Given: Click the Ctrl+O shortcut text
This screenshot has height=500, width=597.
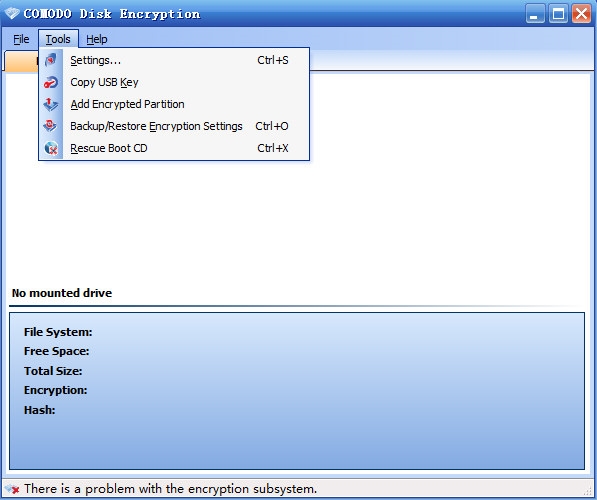Looking at the screenshot, I should pos(272,126).
